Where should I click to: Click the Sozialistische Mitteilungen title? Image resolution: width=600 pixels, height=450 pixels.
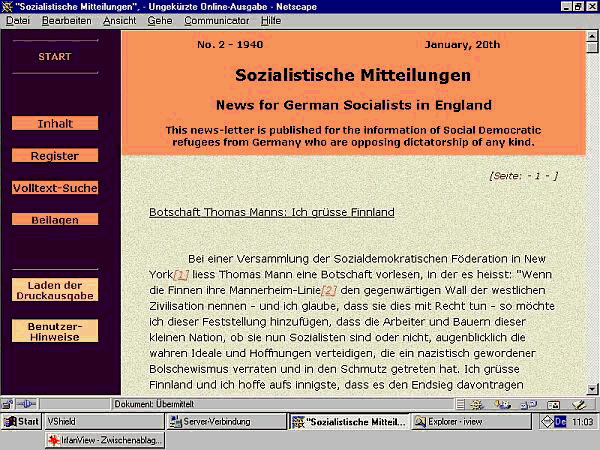(x=353, y=75)
